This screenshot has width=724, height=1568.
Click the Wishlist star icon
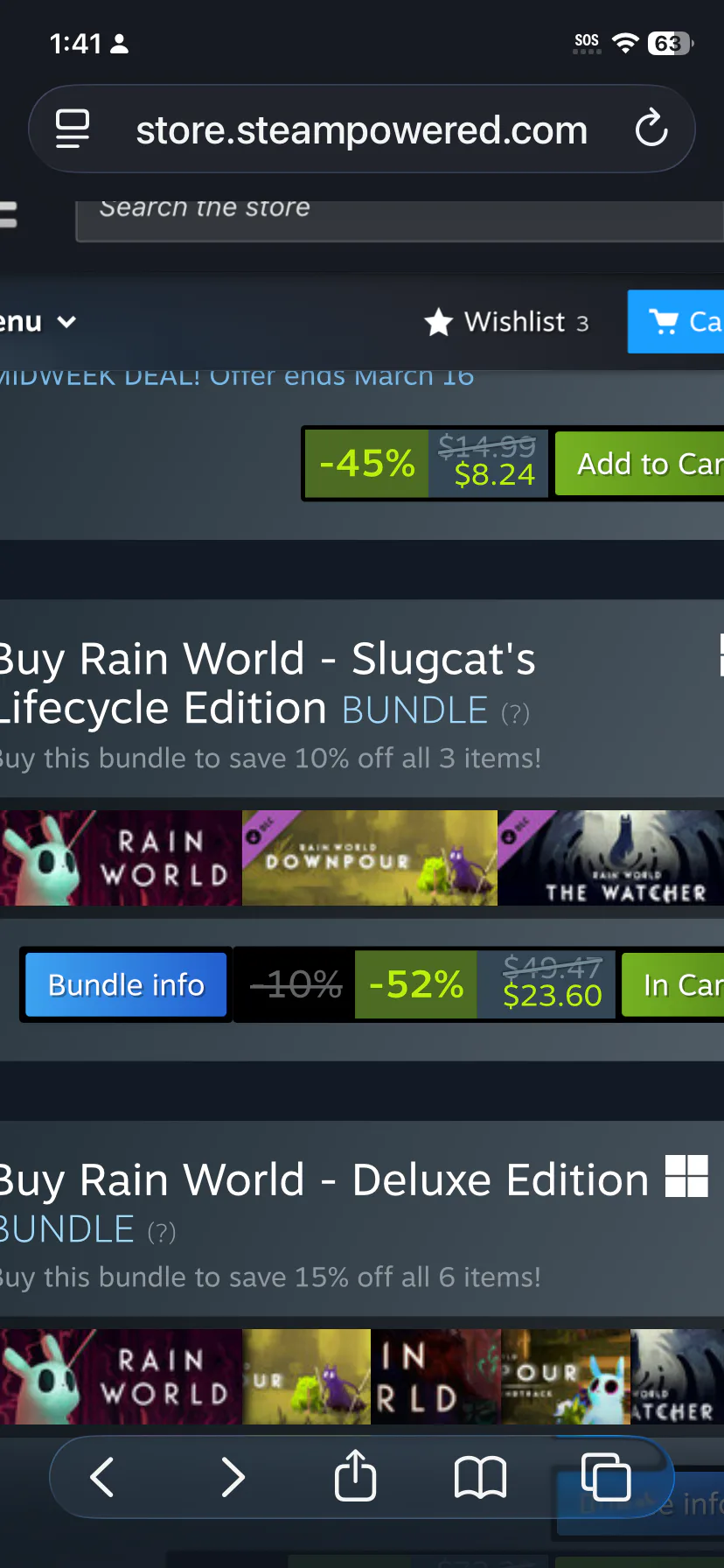tap(438, 322)
